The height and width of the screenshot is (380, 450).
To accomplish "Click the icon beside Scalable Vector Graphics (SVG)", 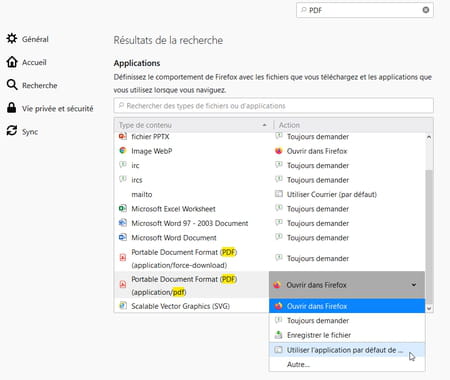I will [123, 306].
